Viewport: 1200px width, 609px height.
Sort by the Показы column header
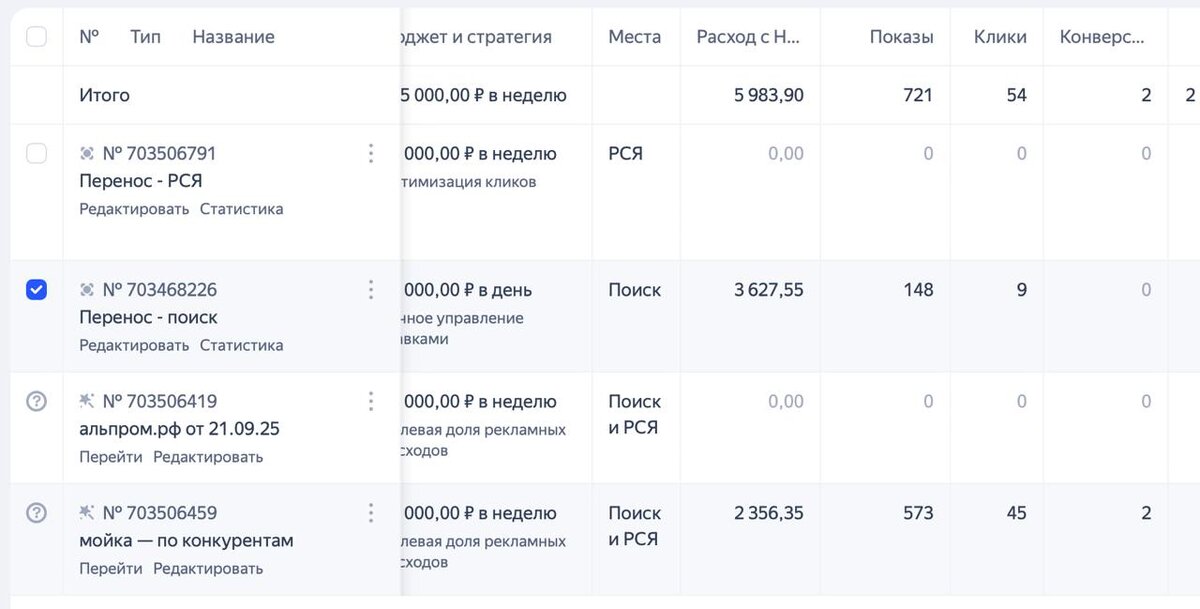pos(901,37)
